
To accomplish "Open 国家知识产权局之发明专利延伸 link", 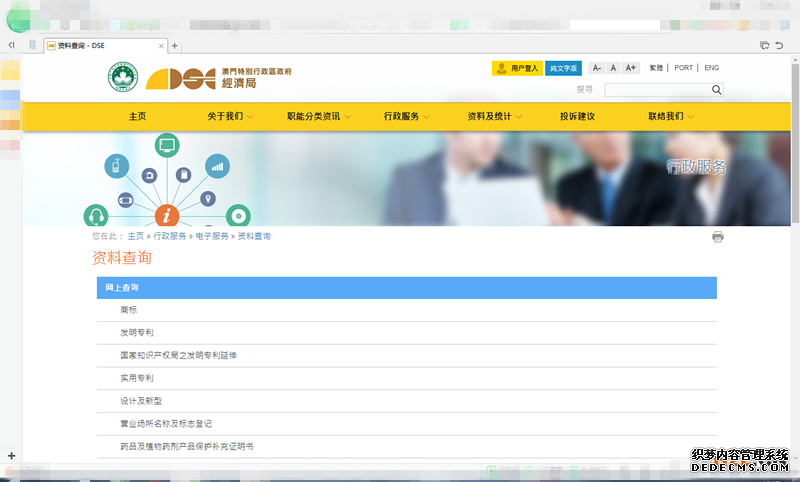I will click(x=178, y=355).
